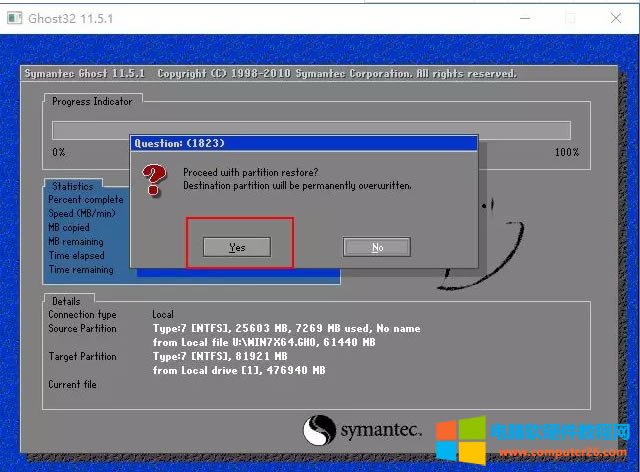Maximize the Ghost32 window
Viewport: 640px width, 472px height.
point(571,17)
